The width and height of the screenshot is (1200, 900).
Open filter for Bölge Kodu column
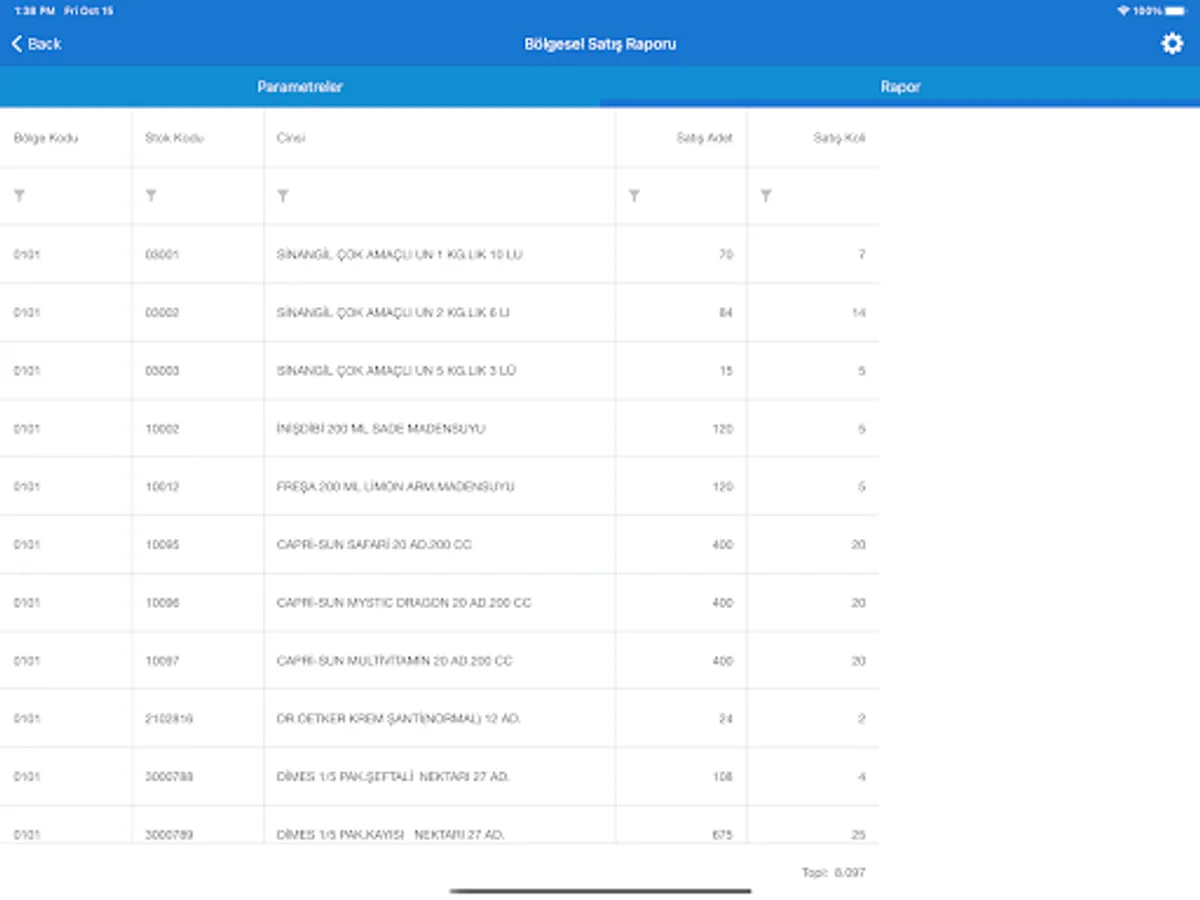pos(20,196)
